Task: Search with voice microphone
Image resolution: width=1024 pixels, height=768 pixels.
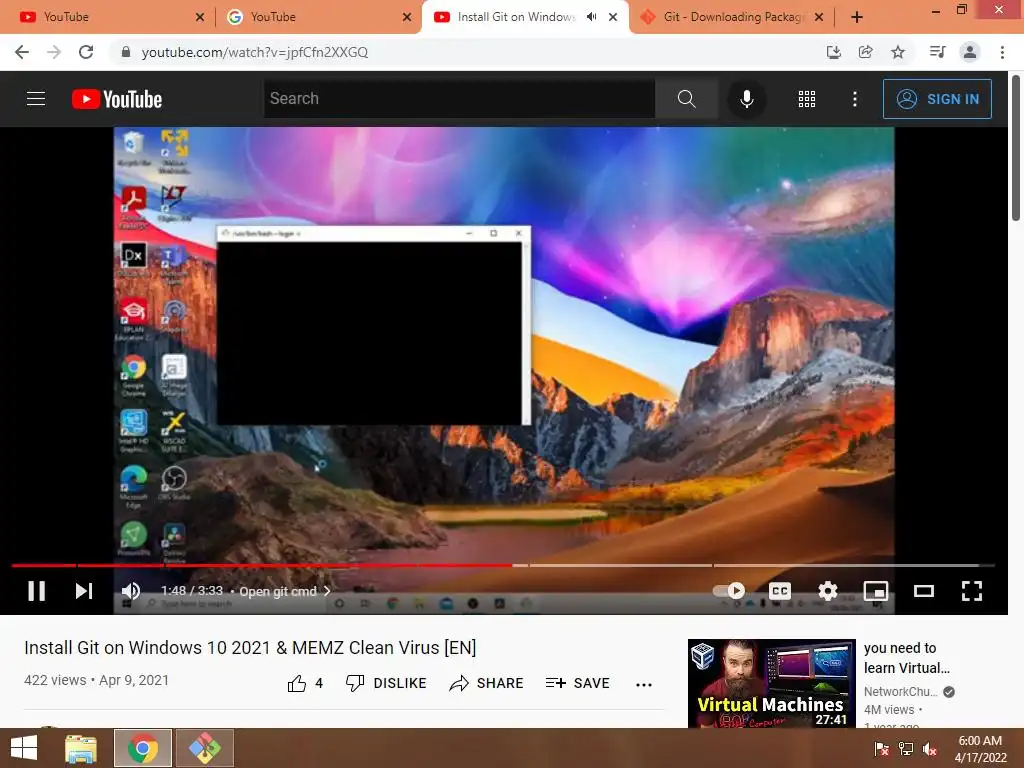Action: click(x=746, y=99)
